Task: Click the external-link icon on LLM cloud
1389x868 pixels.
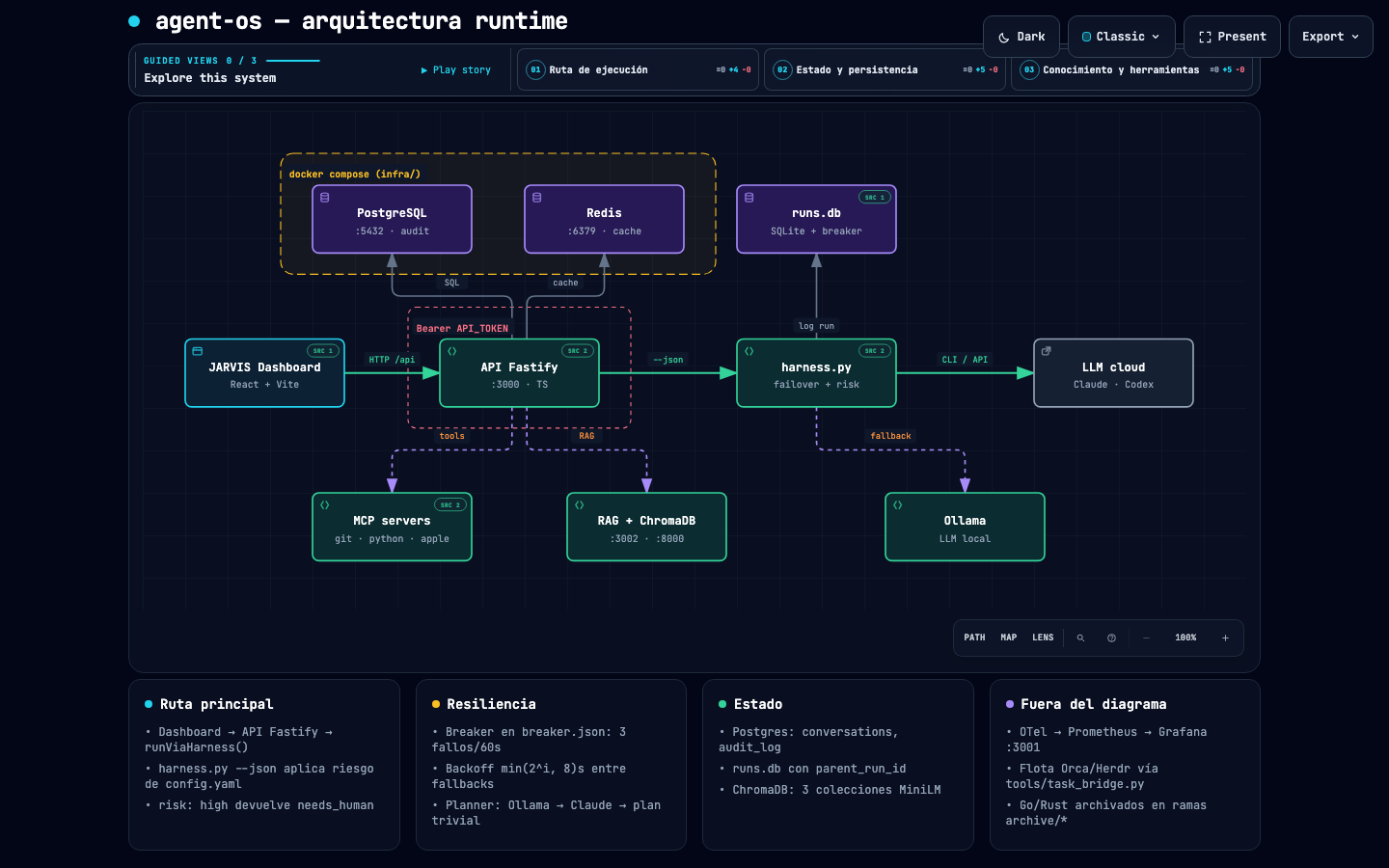Action: point(1047,351)
